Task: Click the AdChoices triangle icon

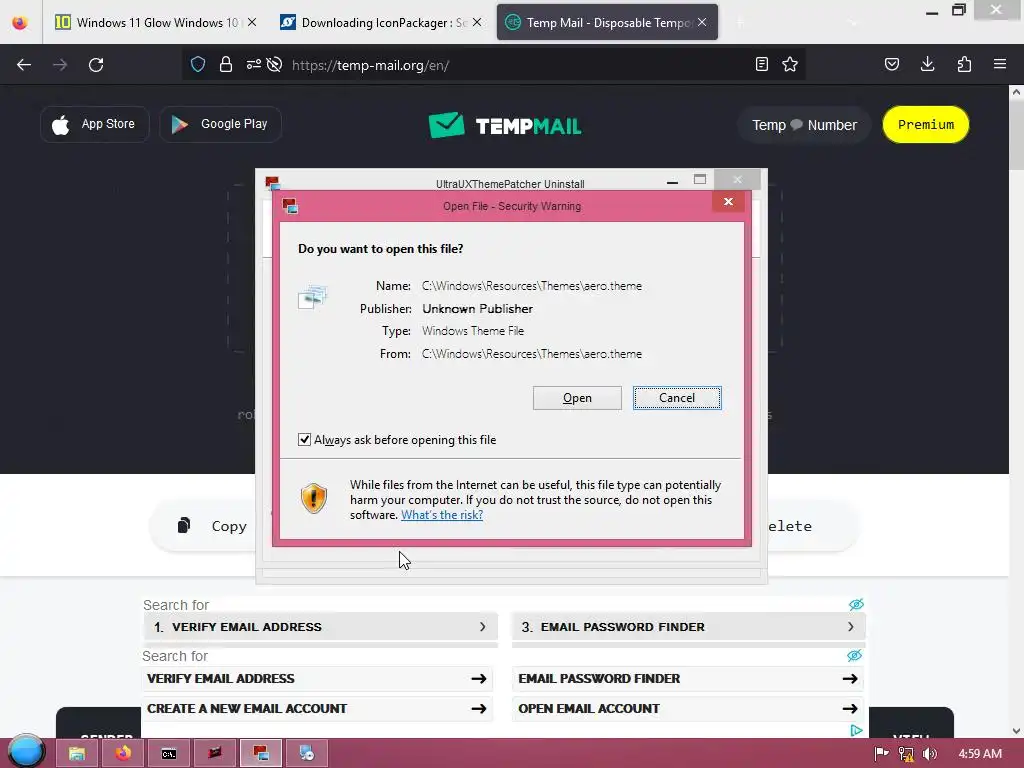Action: (856, 731)
